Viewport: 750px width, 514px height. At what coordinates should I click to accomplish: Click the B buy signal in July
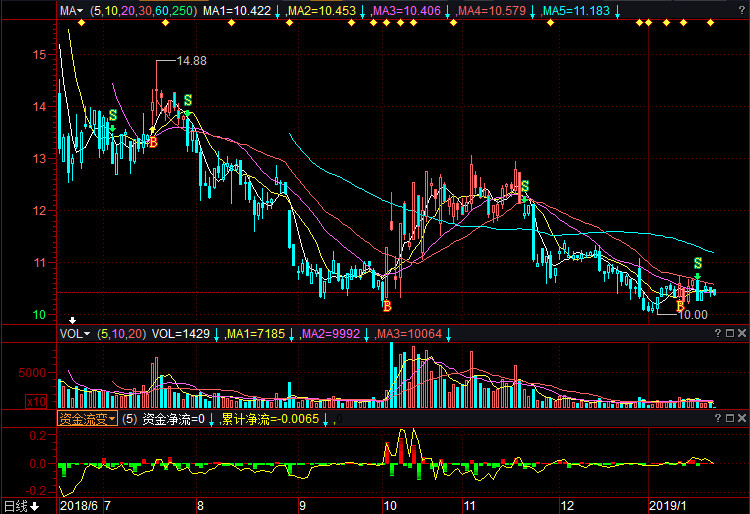tap(153, 142)
